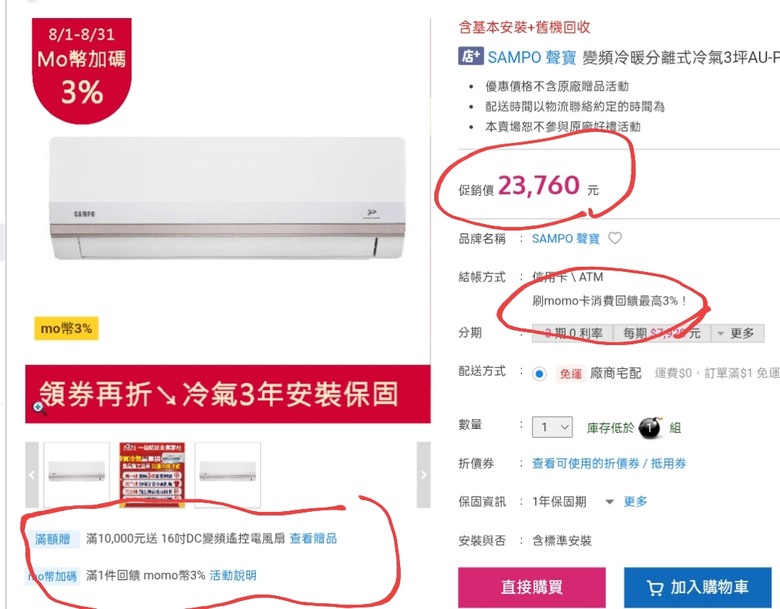Click the yellow mo幣3% badge

(x=66, y=328)
